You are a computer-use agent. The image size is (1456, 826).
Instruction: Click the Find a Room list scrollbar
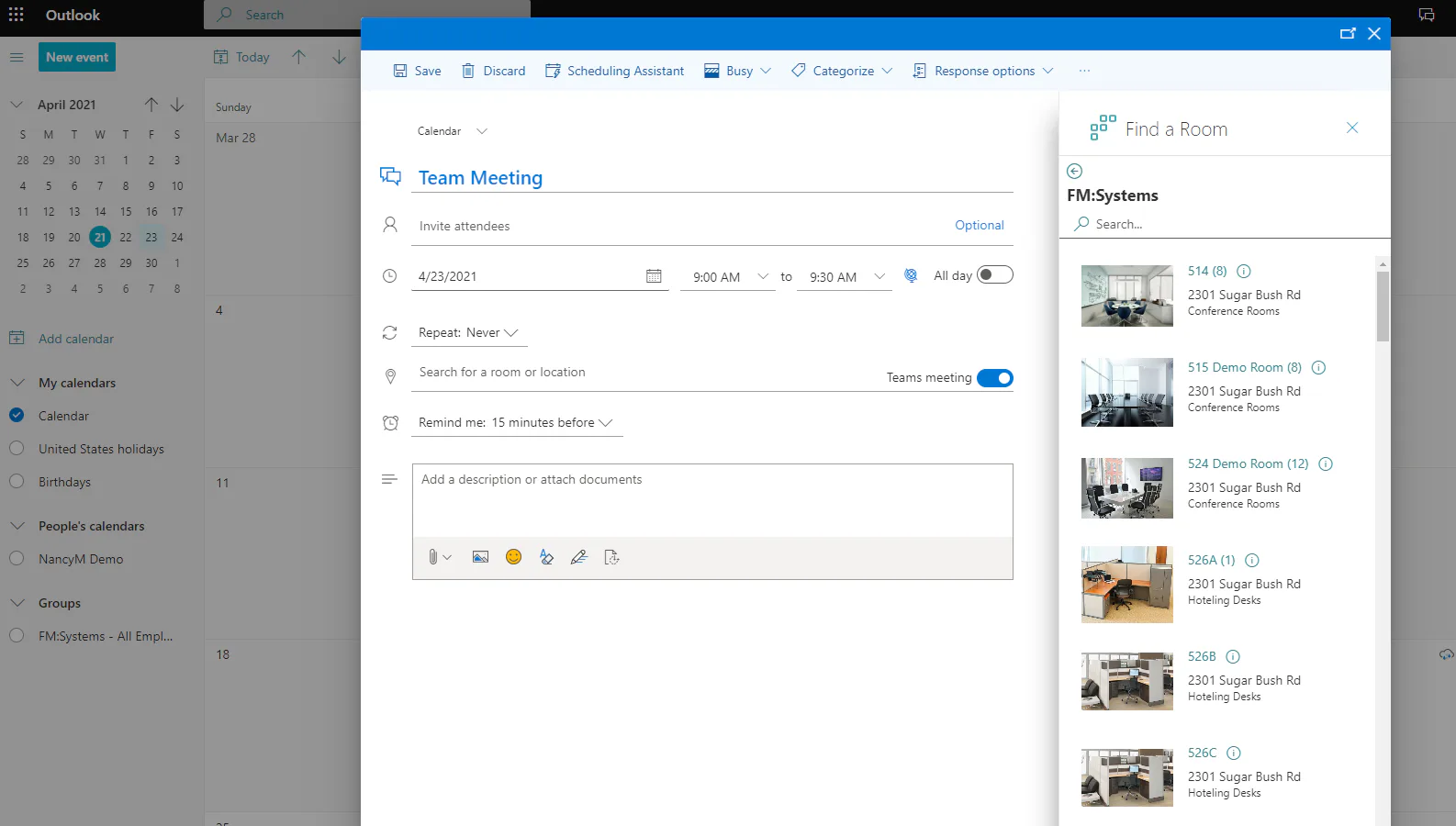(x=1383, y=307)
